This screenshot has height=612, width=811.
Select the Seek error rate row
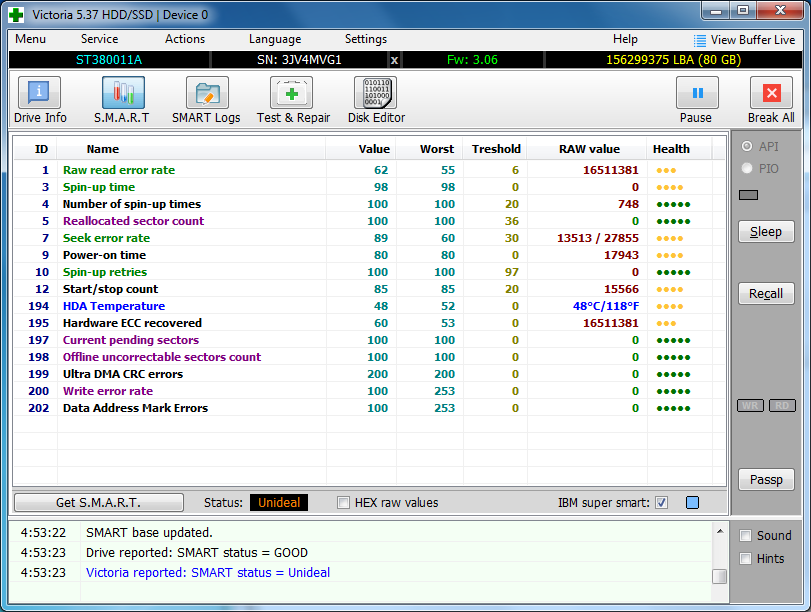pyautogui.click(x=369, y=238)
